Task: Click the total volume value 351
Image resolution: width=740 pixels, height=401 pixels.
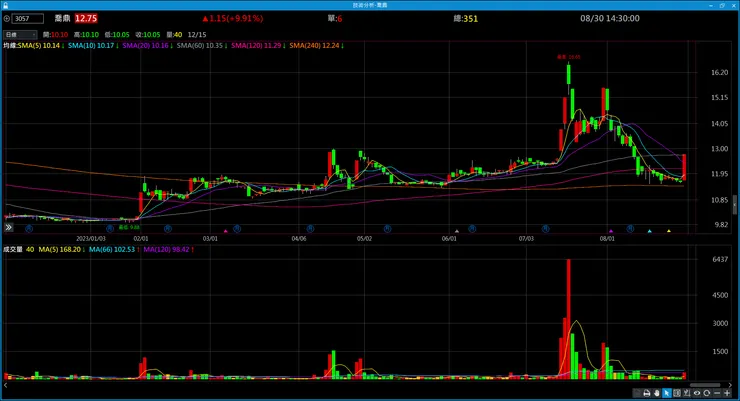Action: [471, 19]
